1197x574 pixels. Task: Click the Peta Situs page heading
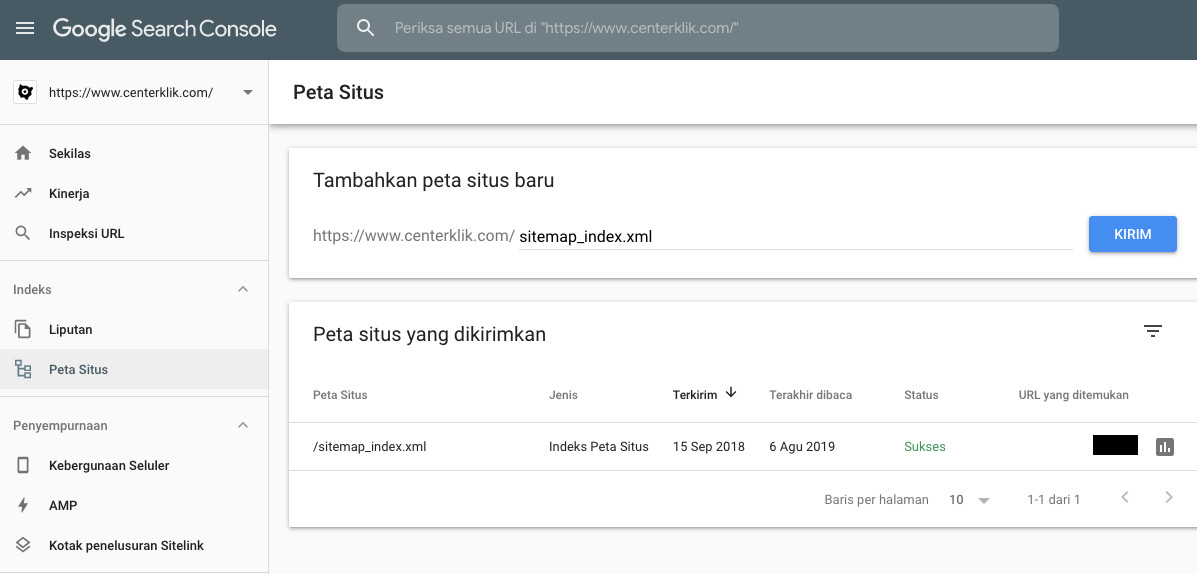click(338, 92)
